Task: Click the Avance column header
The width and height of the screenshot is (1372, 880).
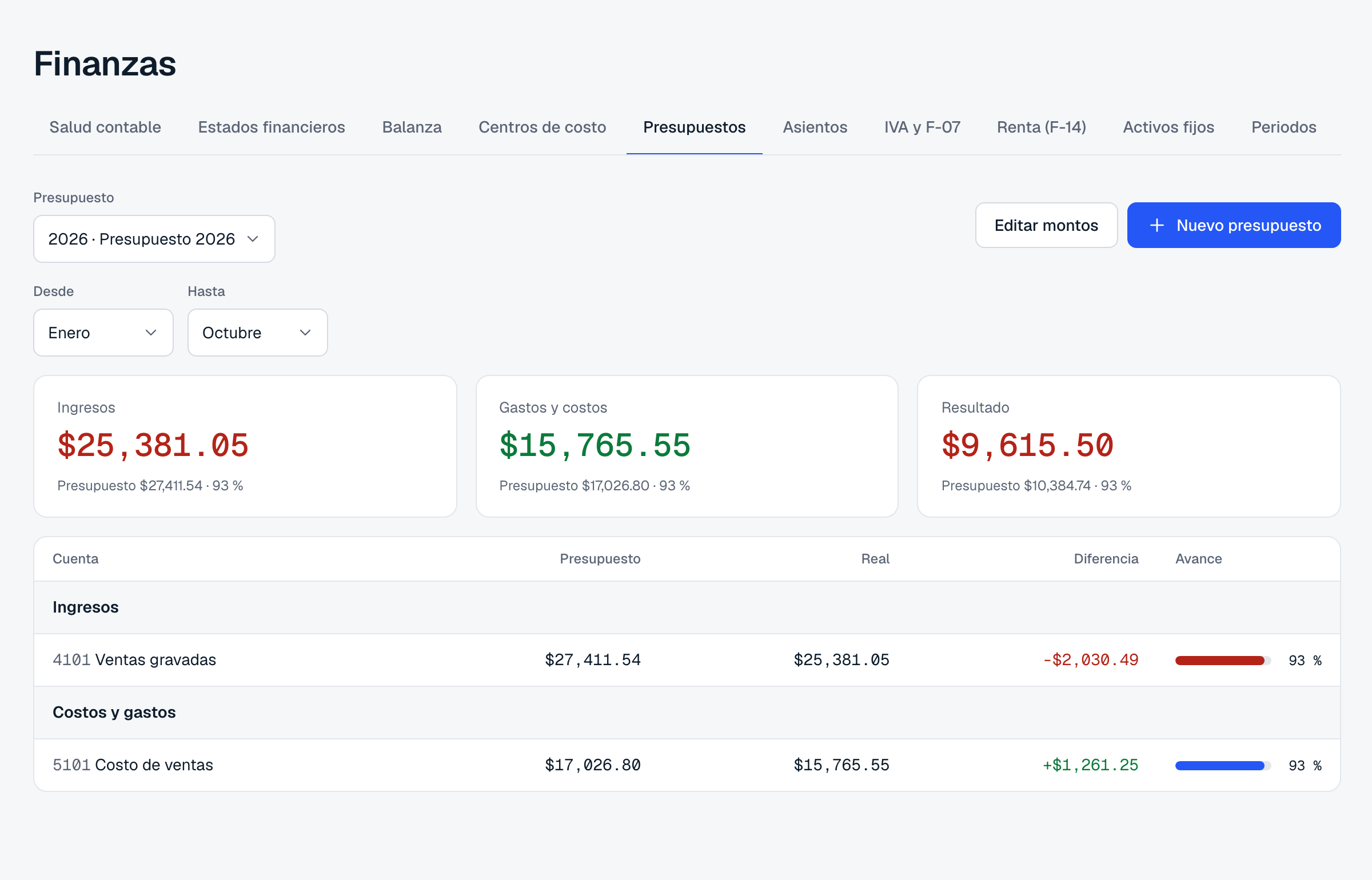Action: coord(1198,559)
